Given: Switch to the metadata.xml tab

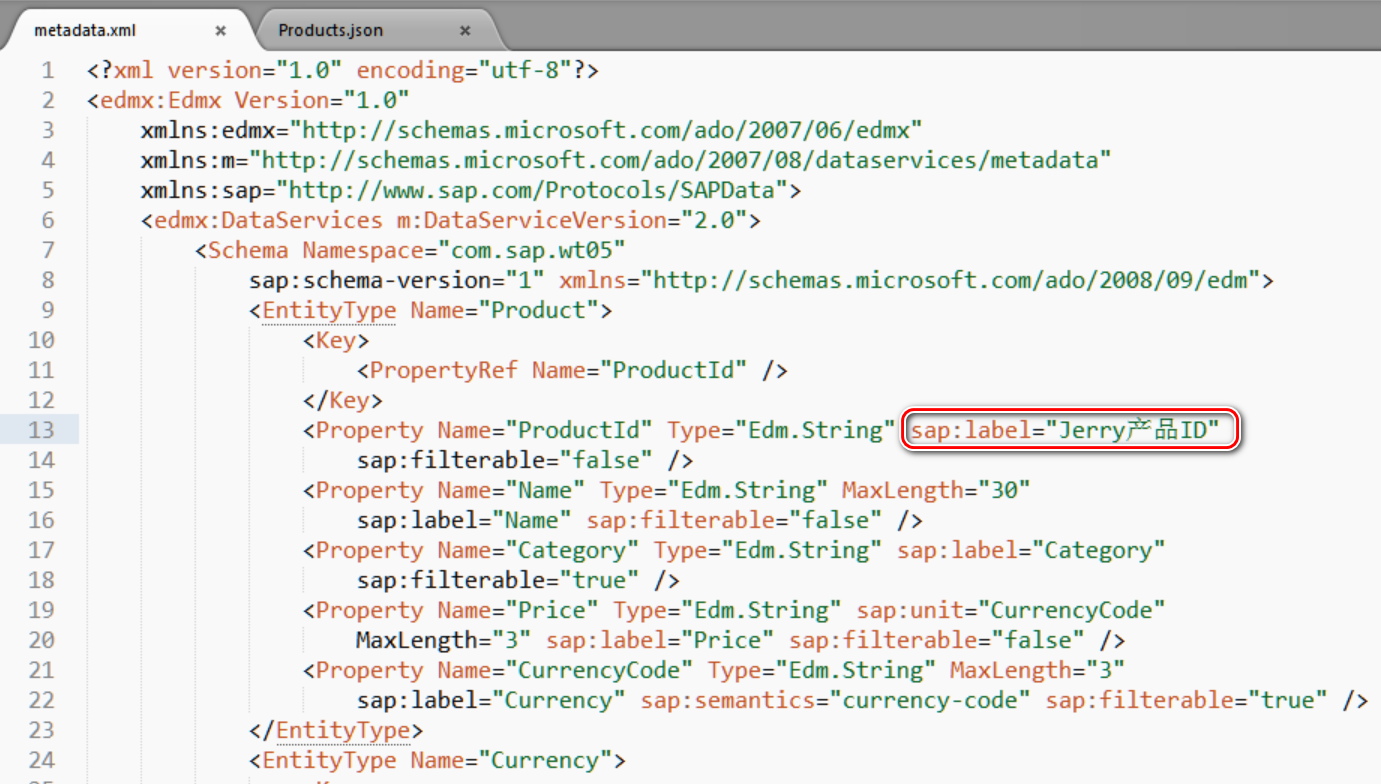Looking at the screenshot, I should coord(85,30).
